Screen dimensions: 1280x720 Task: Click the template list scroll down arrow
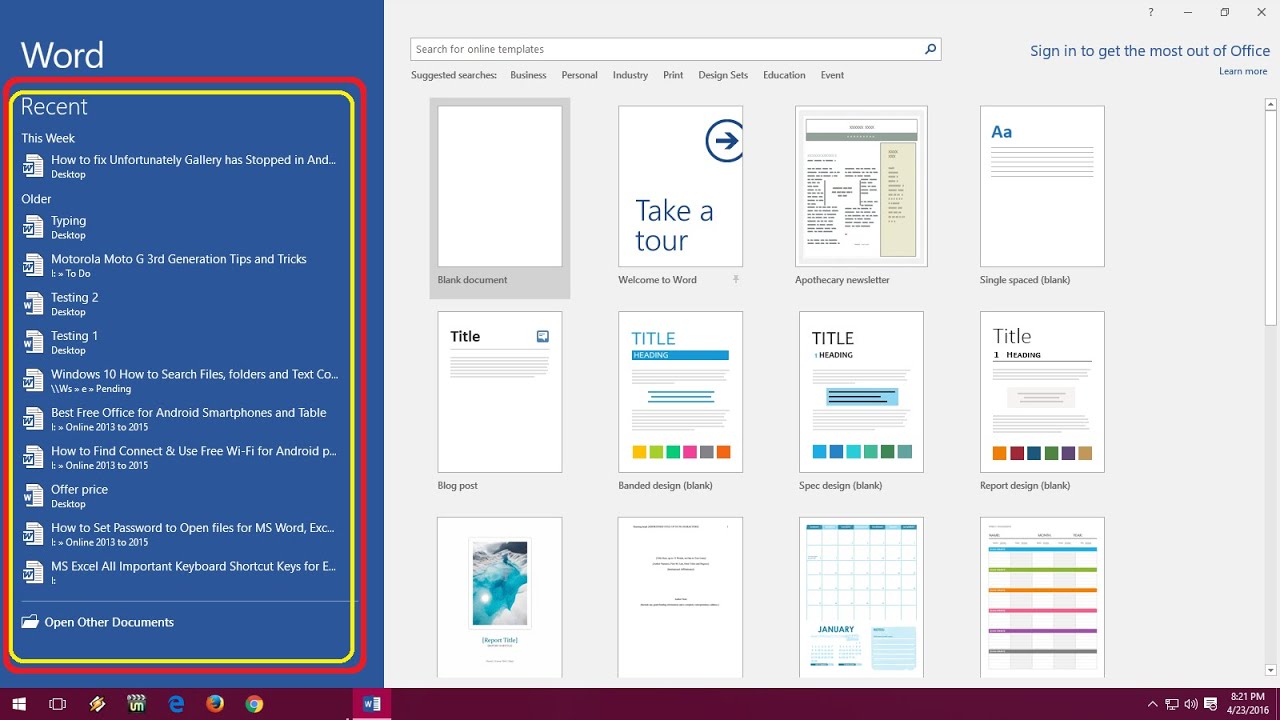(x=1271, y=670)
